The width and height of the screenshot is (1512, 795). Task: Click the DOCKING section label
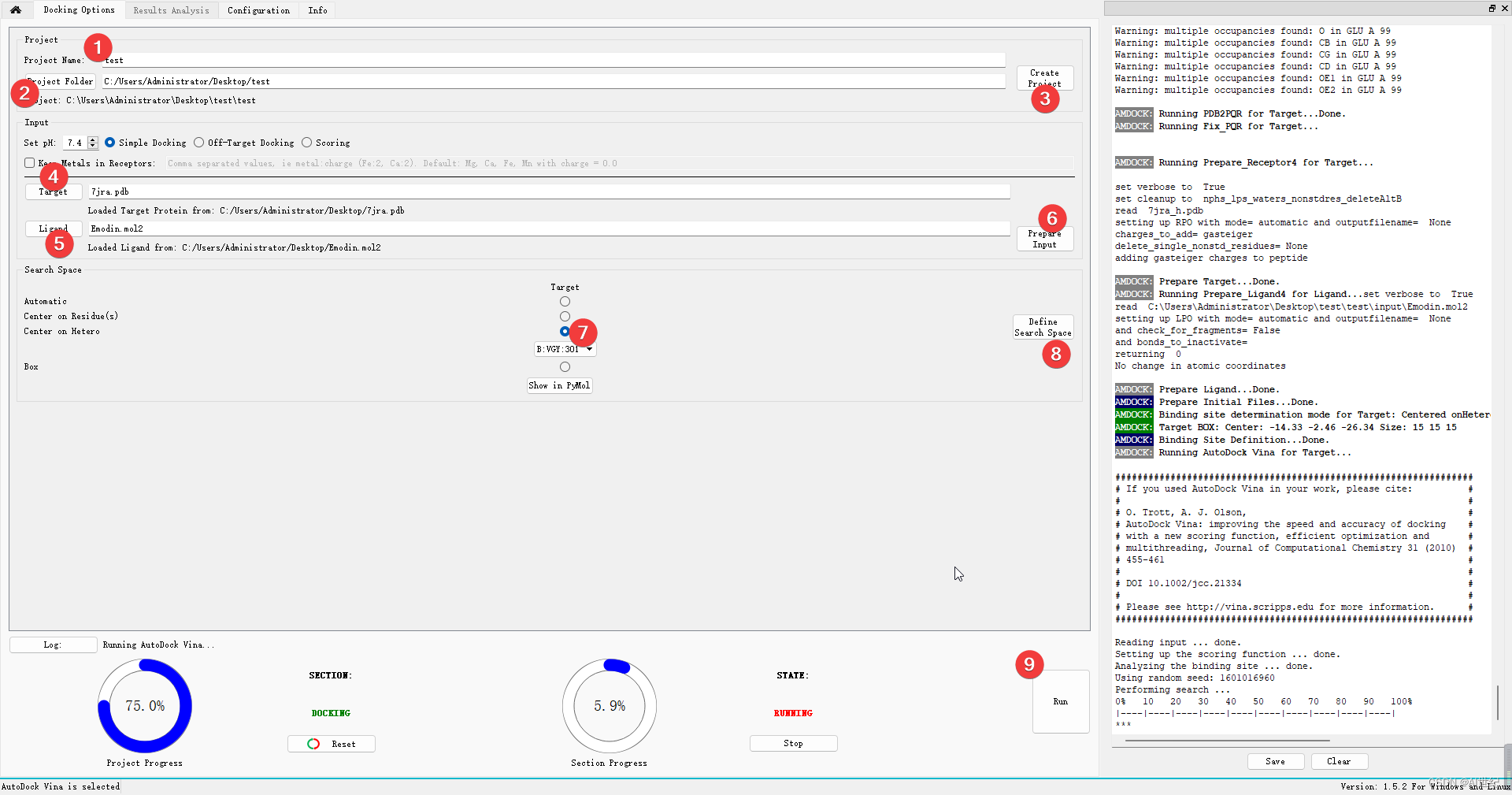(x=331, y=713)
